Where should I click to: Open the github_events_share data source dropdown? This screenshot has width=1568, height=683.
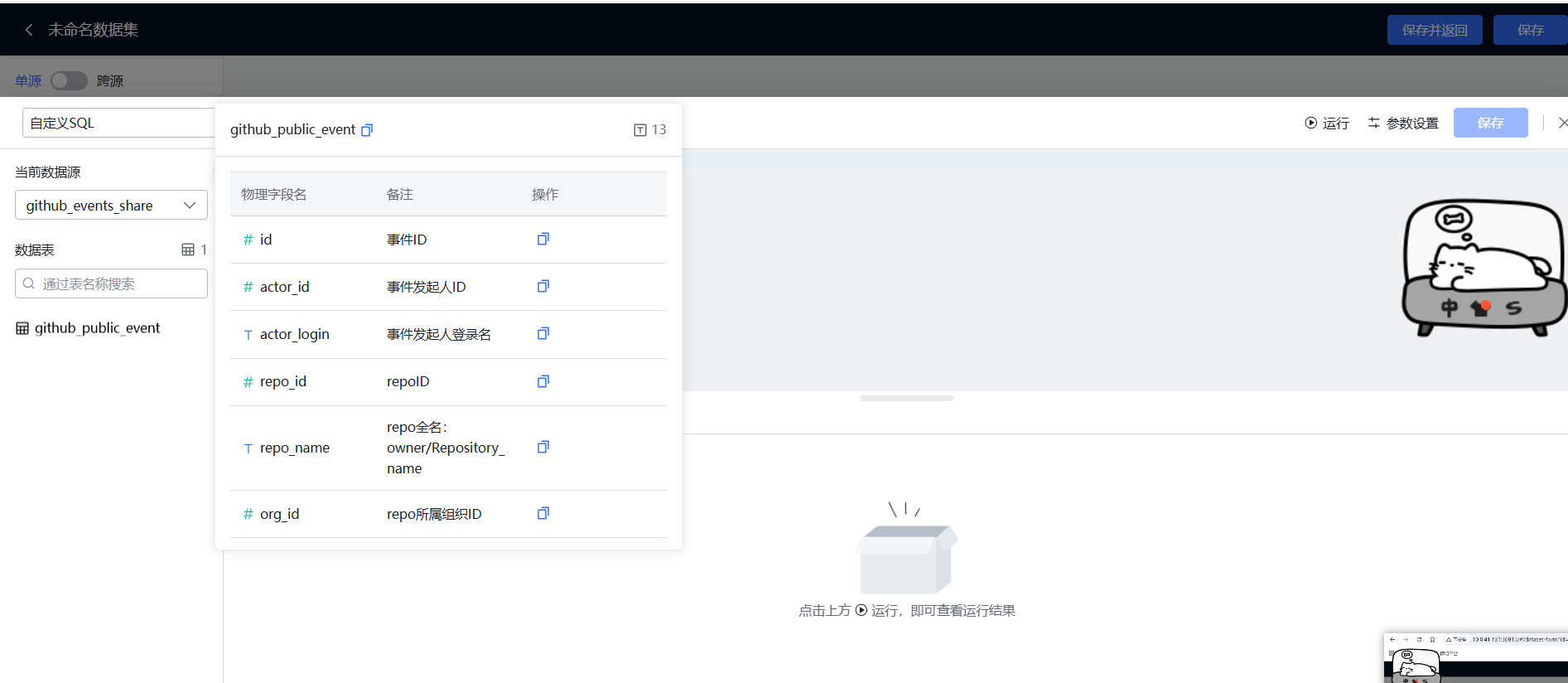click(x=111, y=206)
